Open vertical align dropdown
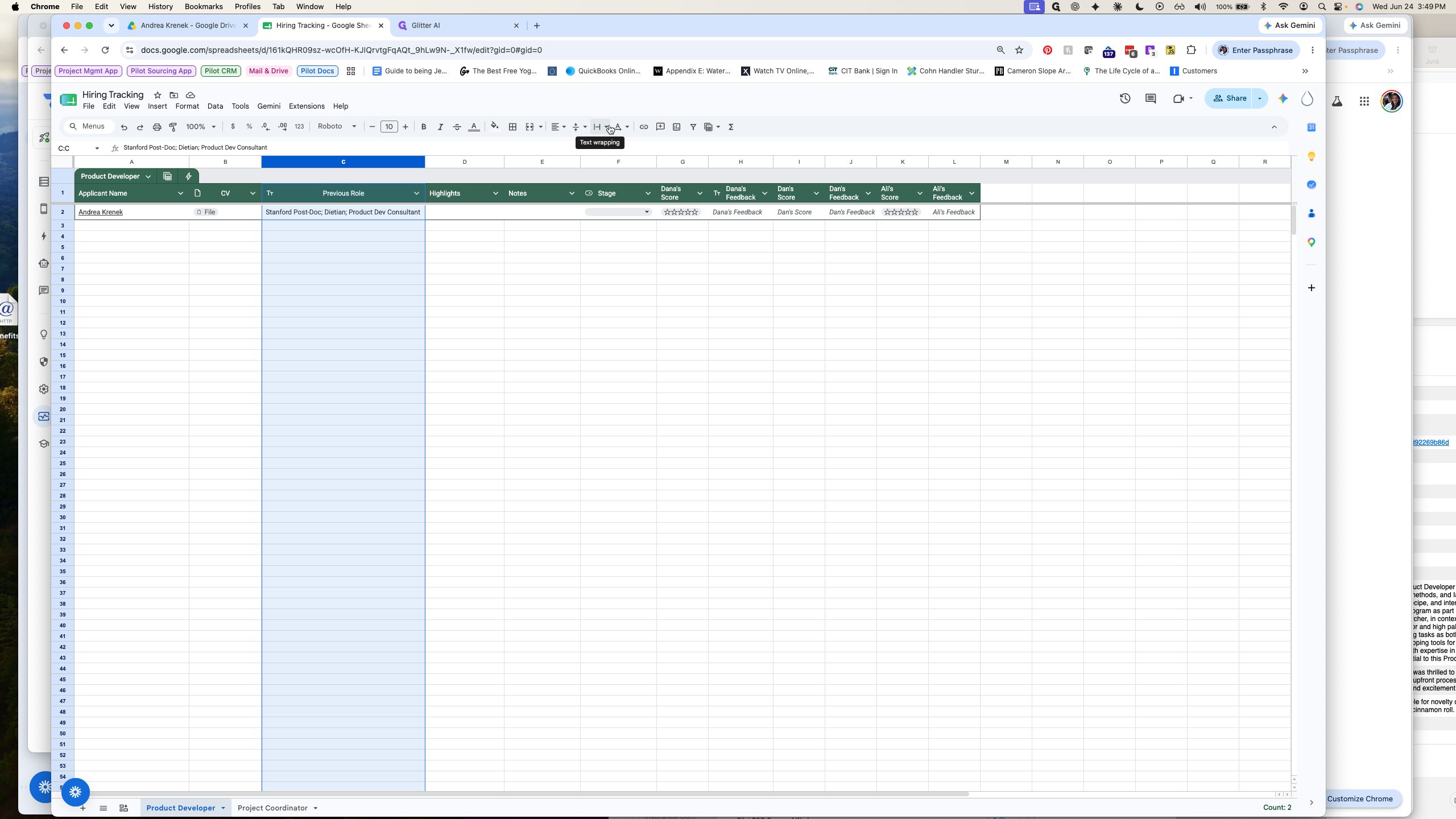Image resolution: width=1456 pixels, height=819 pixels. pyautogui.click(x=579, y=127)
